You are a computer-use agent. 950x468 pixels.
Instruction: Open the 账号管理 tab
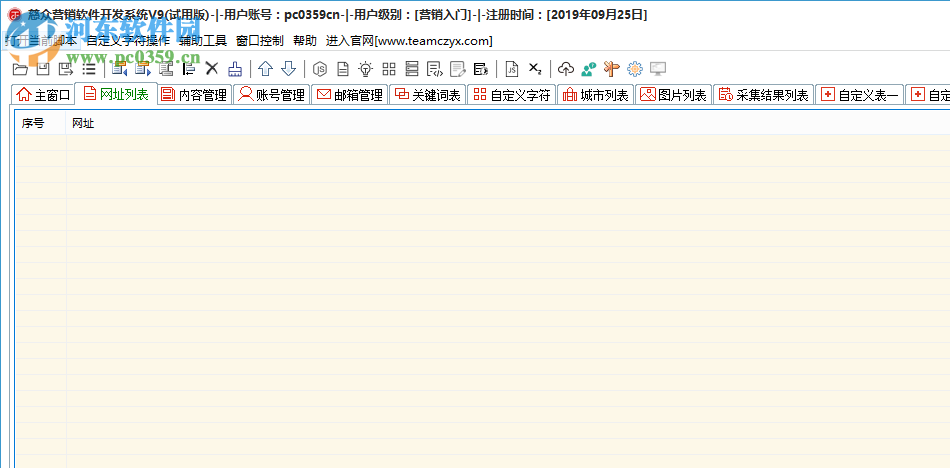[272, 95]
